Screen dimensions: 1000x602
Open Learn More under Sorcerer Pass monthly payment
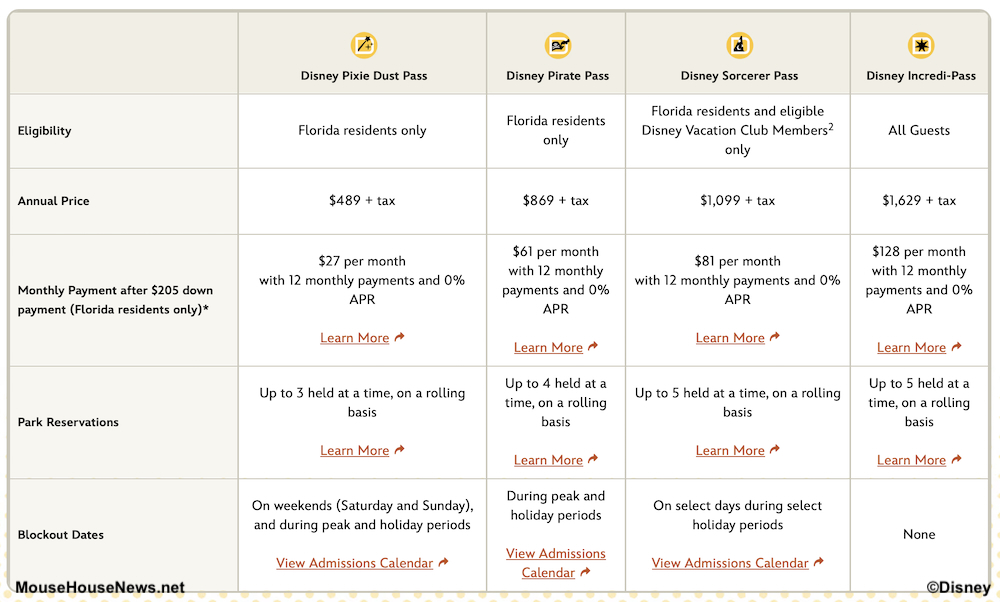tap(730, 338)
